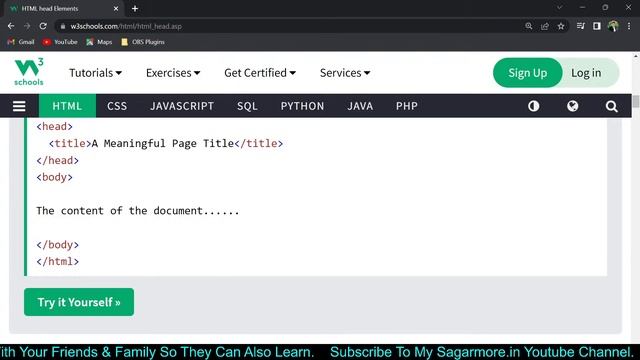Viewport: 640px width, 360px height.
Task: Switch to the PYTHON tab
Action: tap(302, 106)
